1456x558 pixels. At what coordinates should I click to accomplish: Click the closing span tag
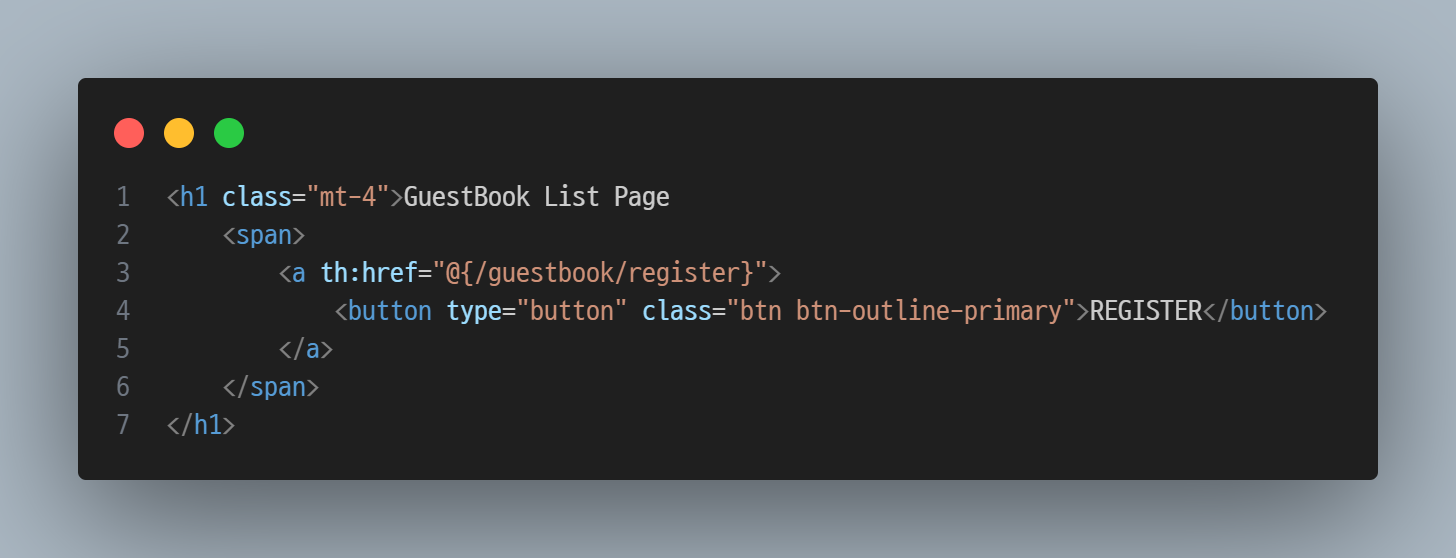click(270, 387)
